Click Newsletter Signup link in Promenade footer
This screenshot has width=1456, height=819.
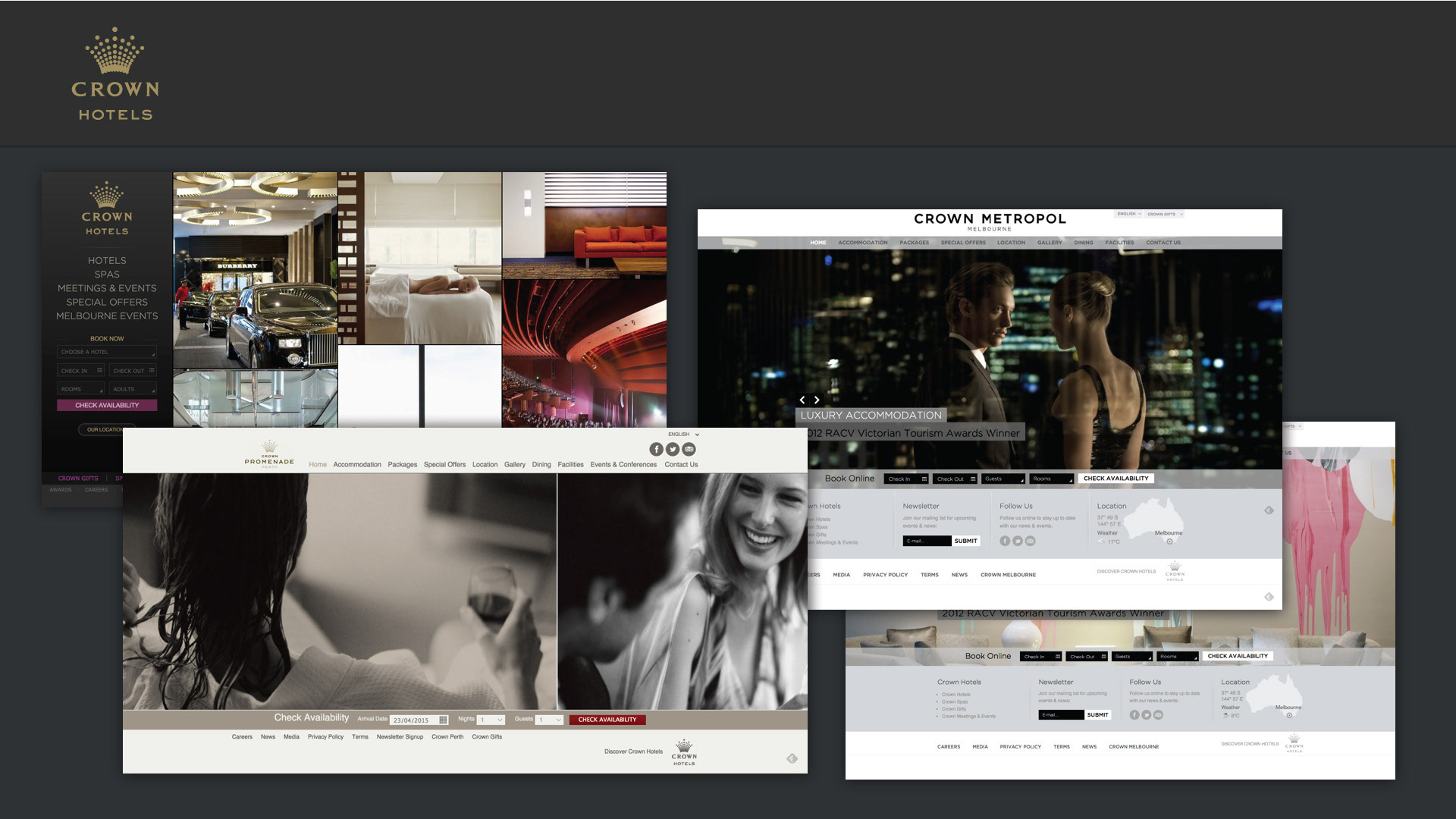tap(400, 736)
